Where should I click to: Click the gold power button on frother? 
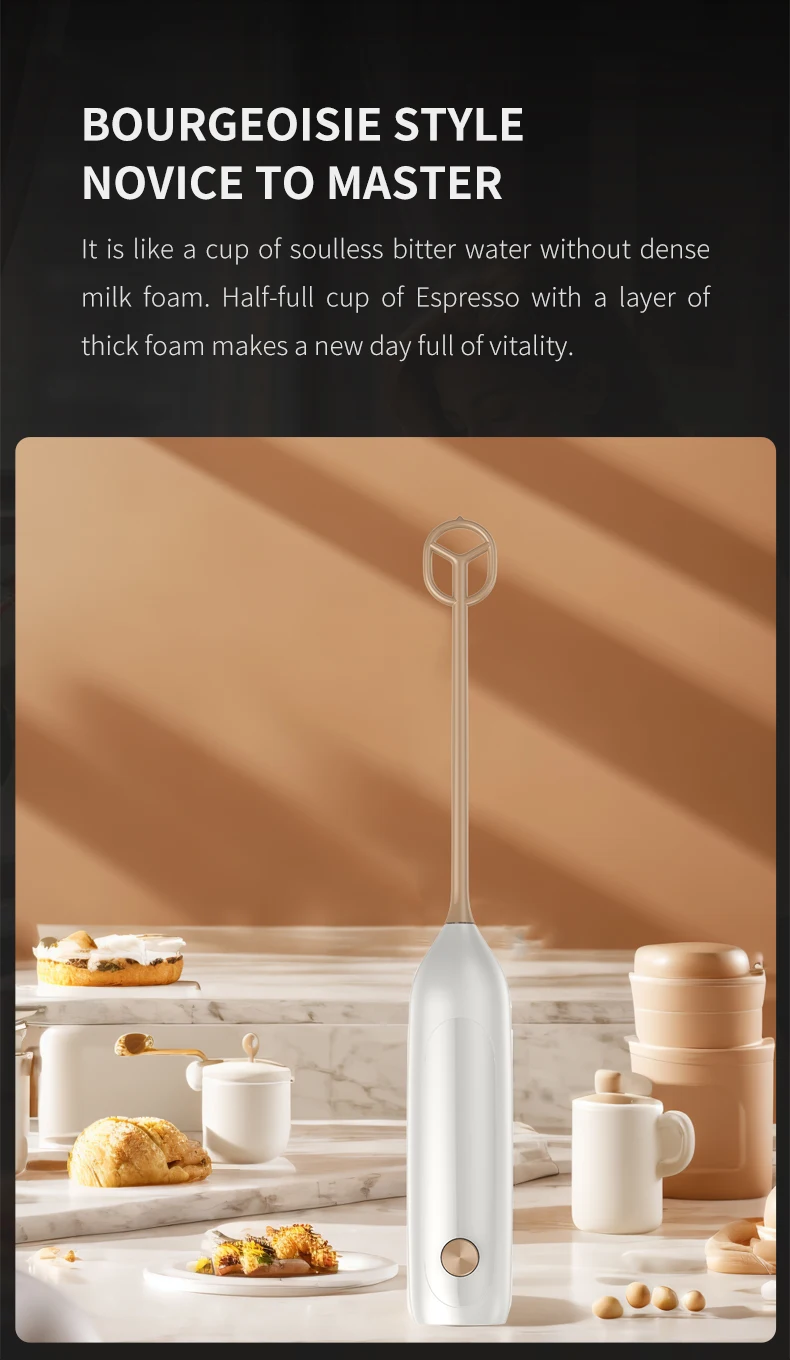(460, 1257)
